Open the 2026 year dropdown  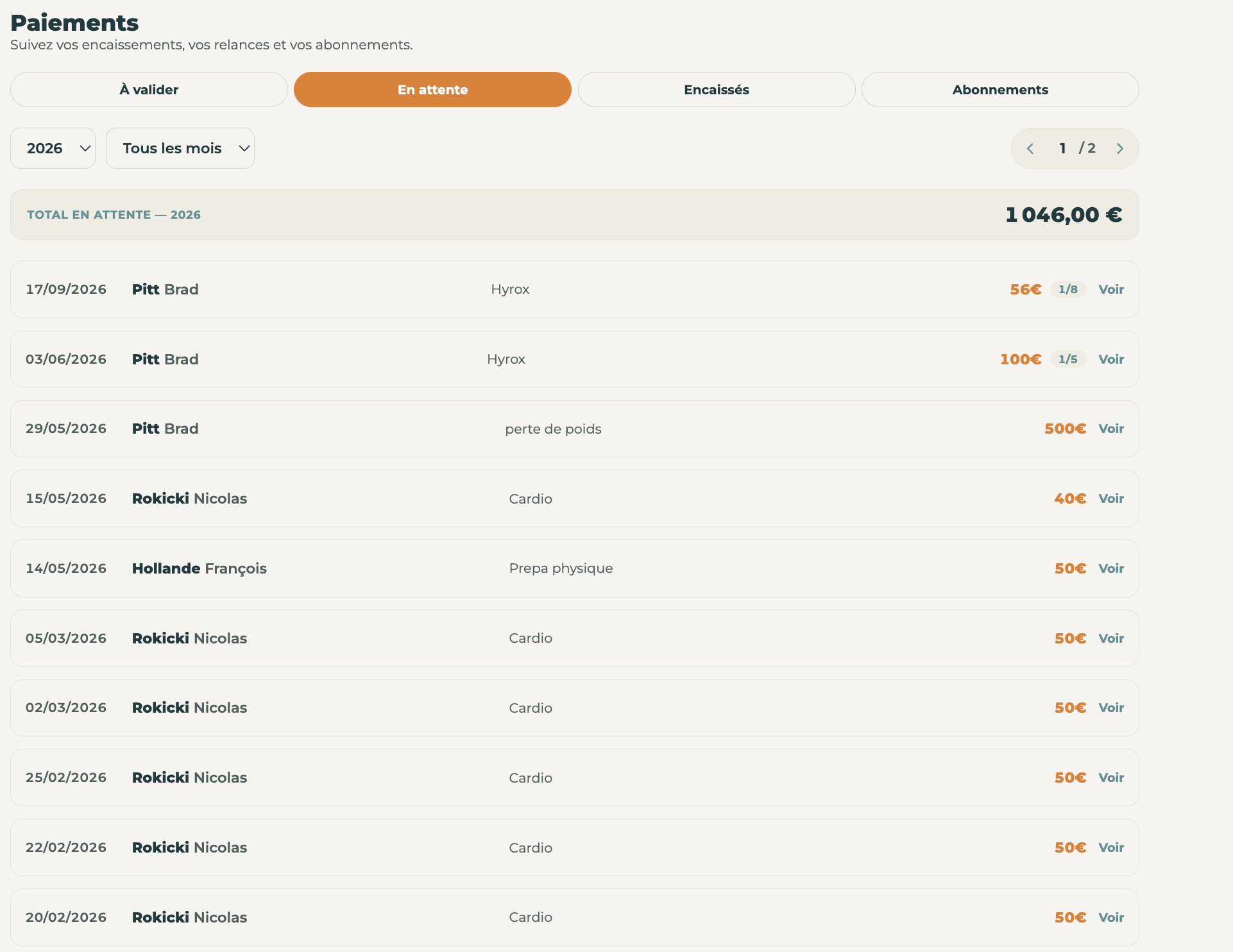[x=53, y=148]
